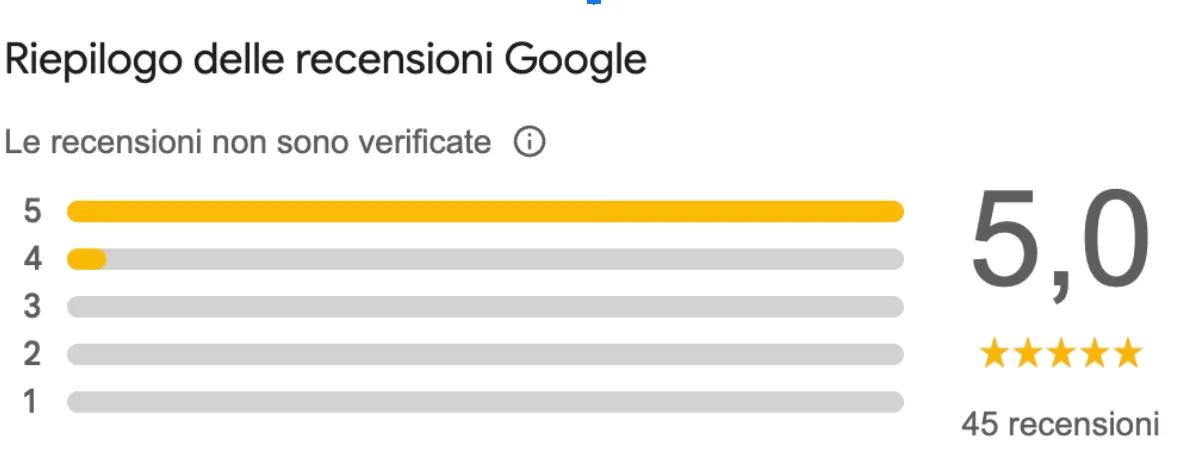Click the middle (third) yellow rating star
Screen dimensions: 1182x458
point(1060,353)
